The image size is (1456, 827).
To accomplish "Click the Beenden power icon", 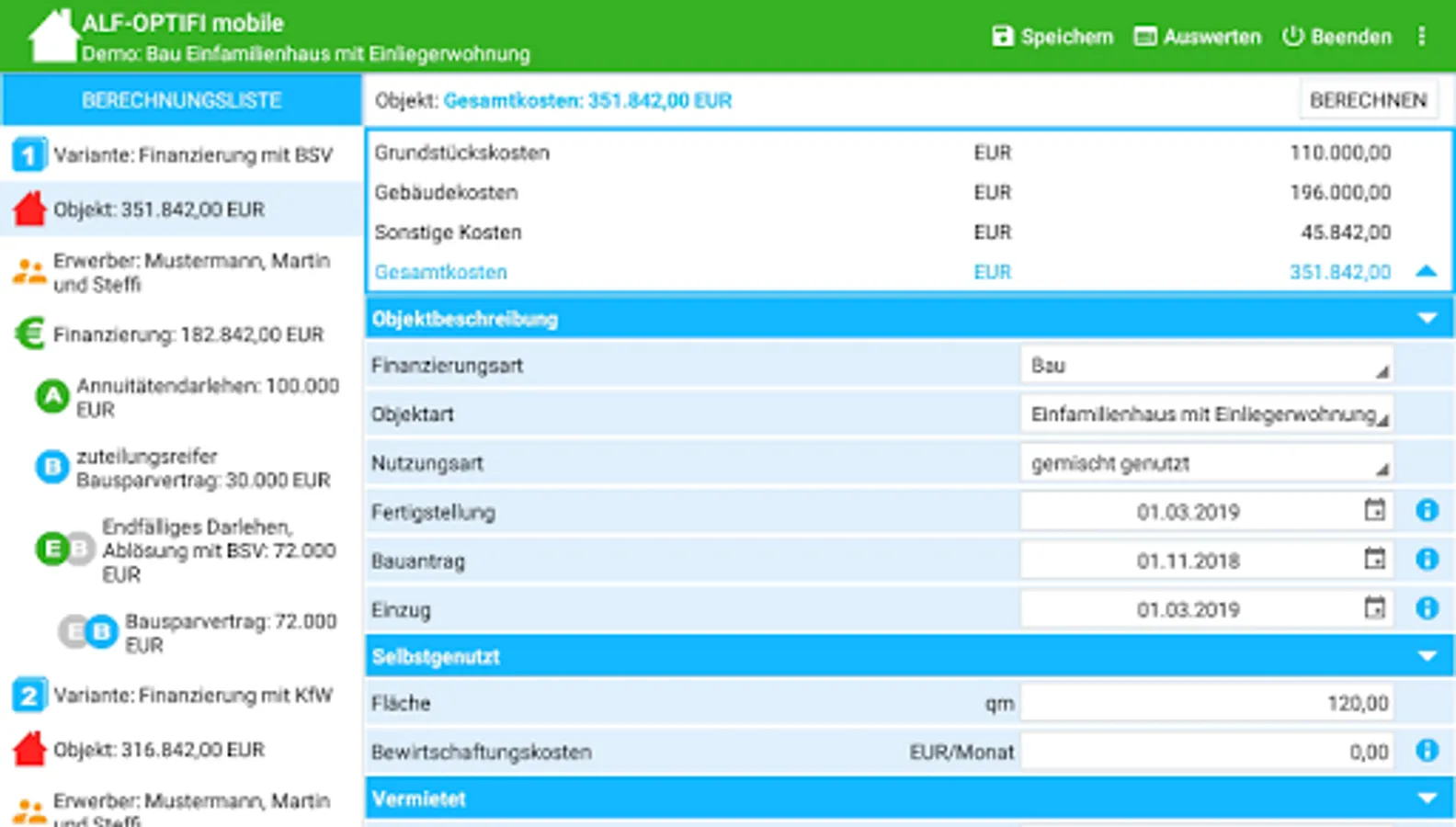I will click(1293, 36).
